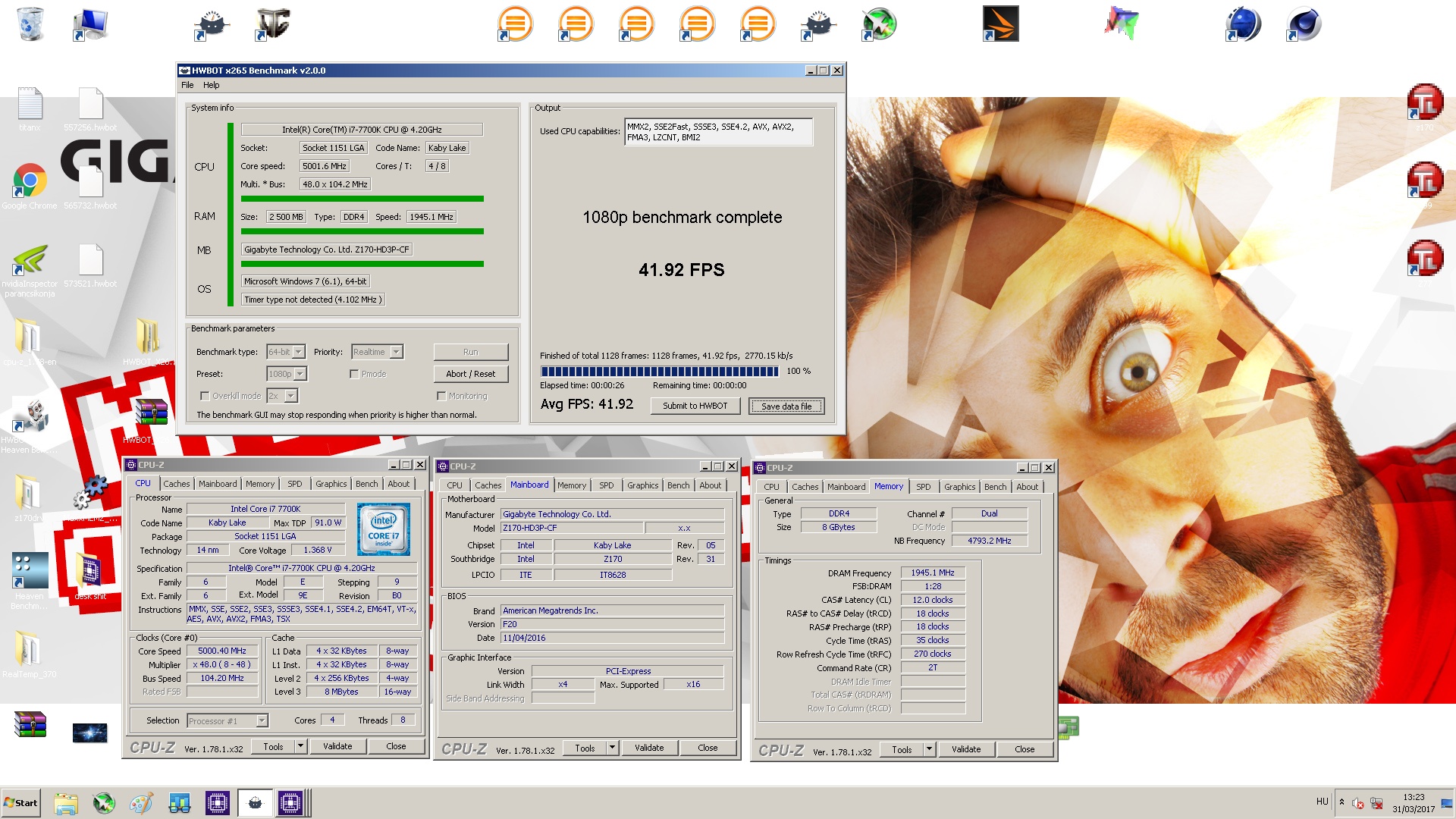Enable the Overkill mode checkbox

(x=205, y=396)
